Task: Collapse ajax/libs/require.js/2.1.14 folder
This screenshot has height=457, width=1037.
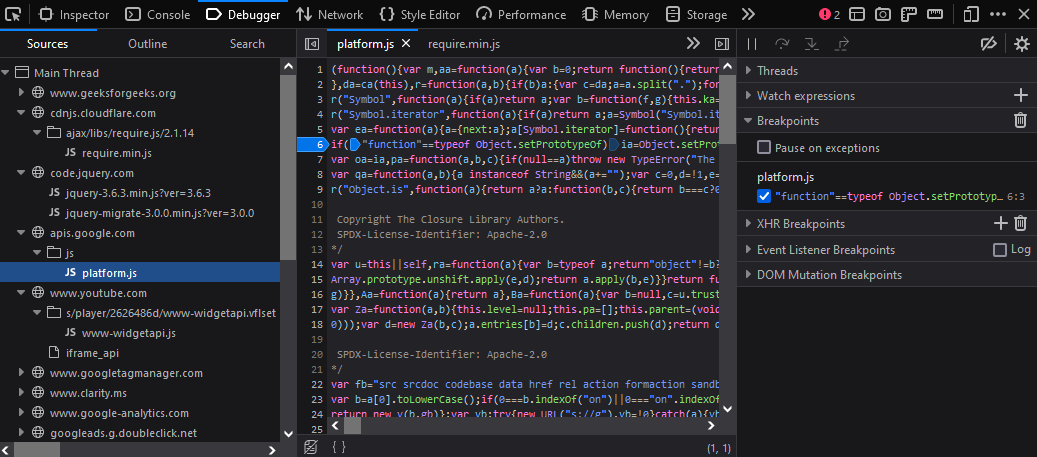Action: tap(37, 133)
